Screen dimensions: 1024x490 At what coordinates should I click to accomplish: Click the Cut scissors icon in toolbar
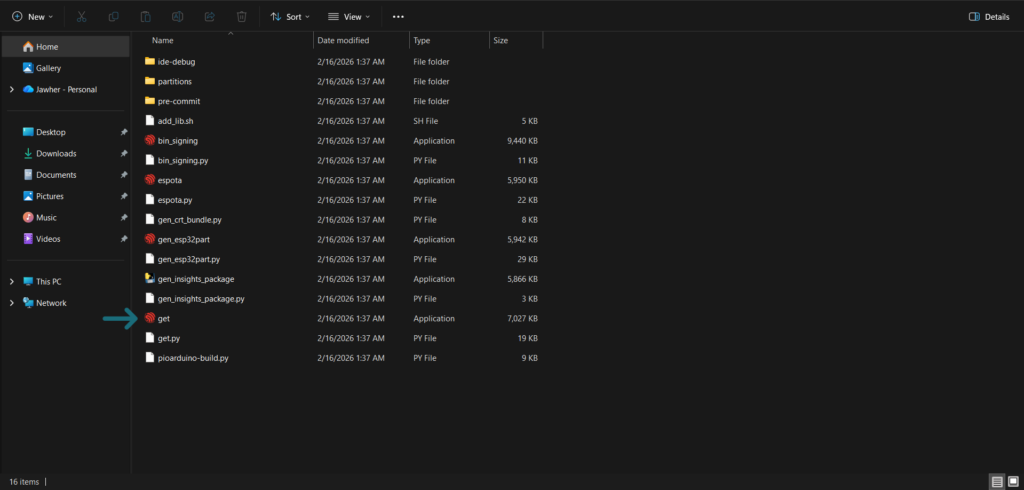(x=81, y=17)
